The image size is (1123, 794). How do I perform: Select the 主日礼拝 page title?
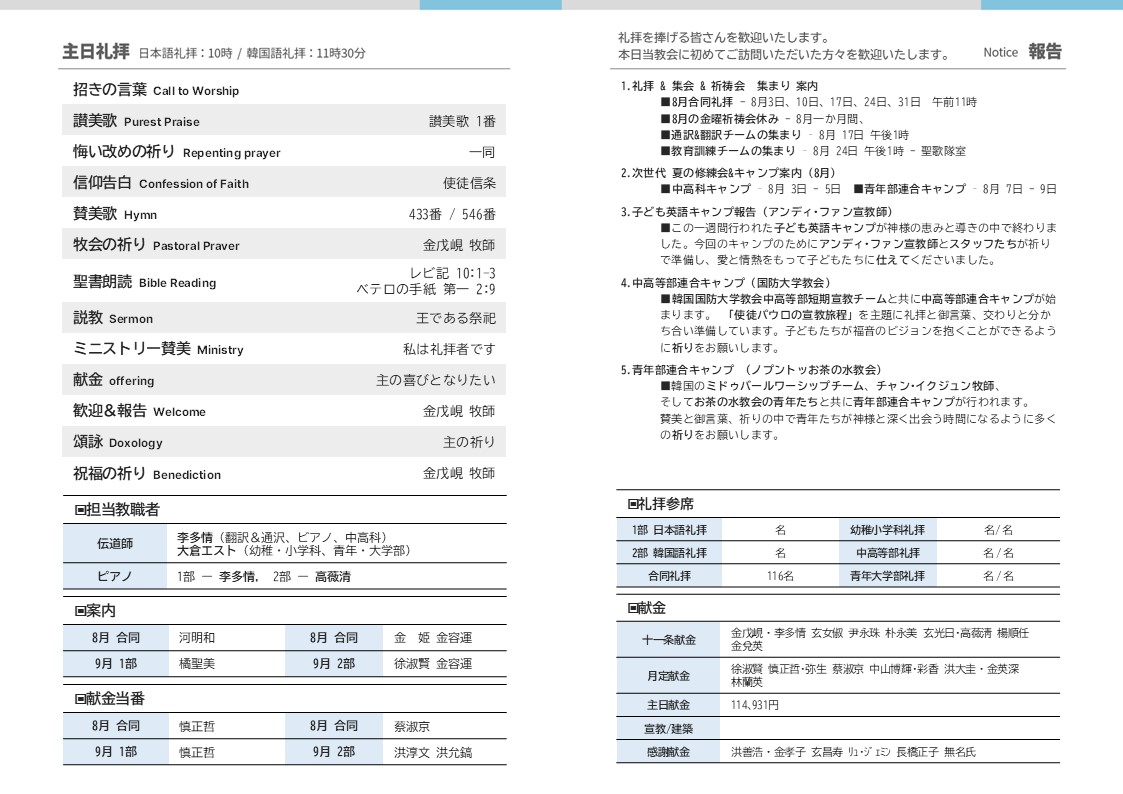[x=96, y=52]
